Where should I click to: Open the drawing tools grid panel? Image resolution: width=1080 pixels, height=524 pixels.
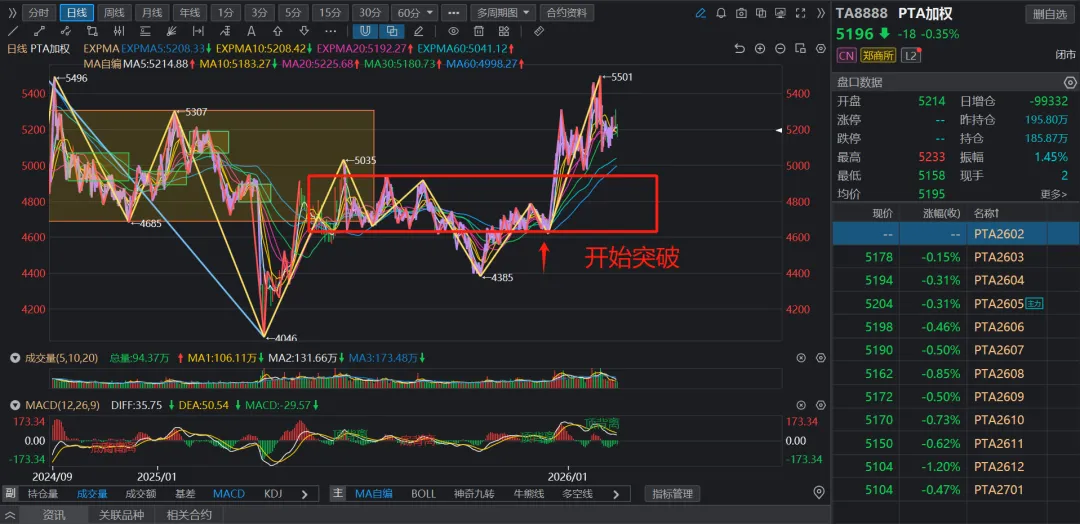click(x=503, y=31)
